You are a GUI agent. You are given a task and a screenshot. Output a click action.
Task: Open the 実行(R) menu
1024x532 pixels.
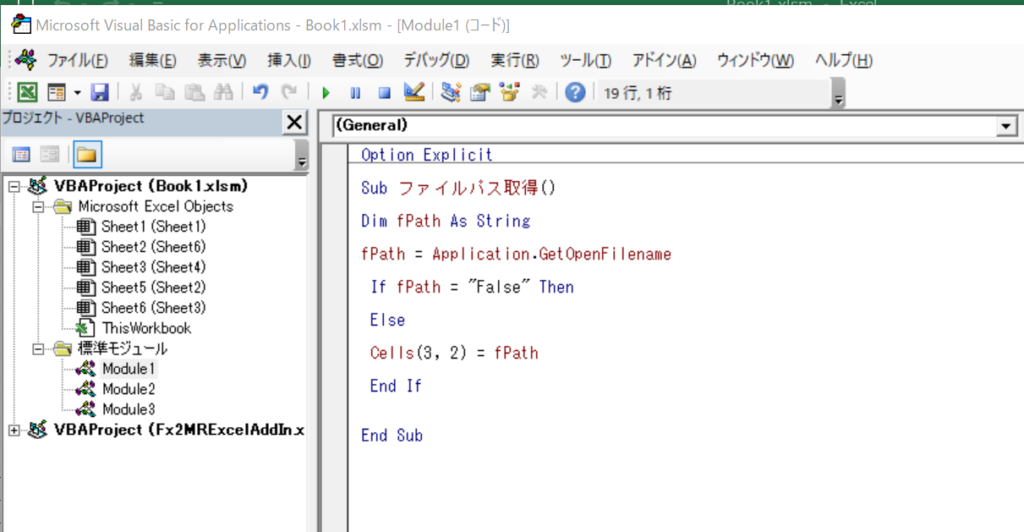(515, 61)
